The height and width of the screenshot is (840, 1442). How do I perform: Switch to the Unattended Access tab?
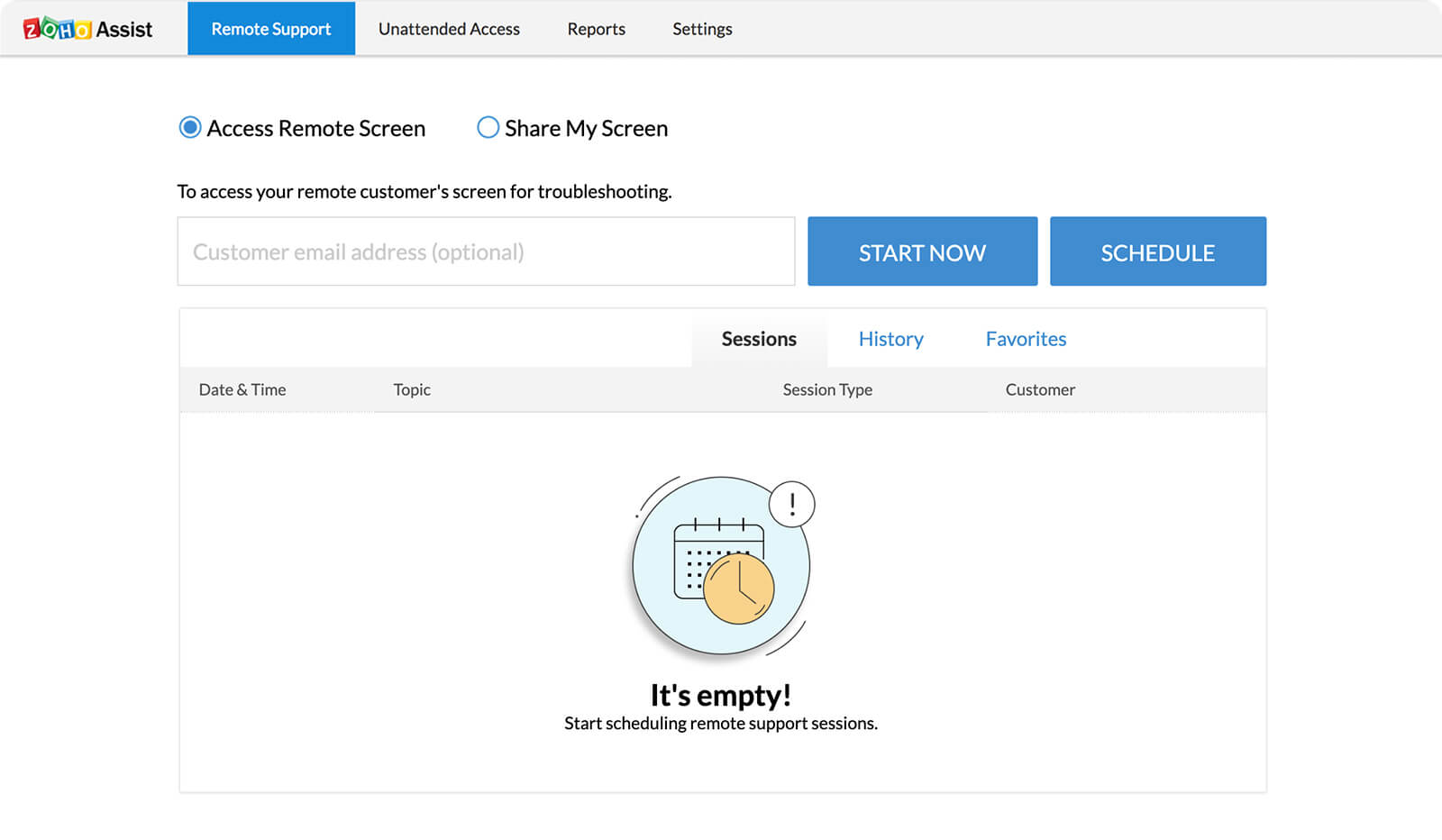pos(449,29)
